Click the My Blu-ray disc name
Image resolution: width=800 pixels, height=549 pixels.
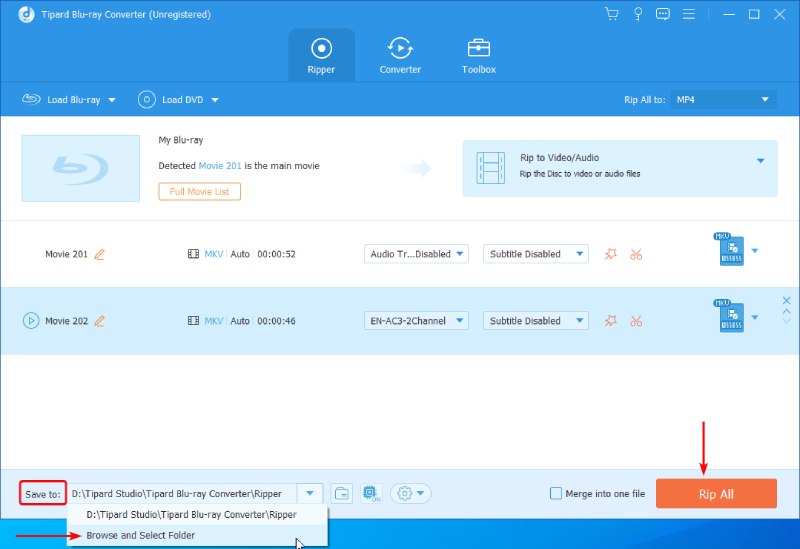tap(181, 140)
